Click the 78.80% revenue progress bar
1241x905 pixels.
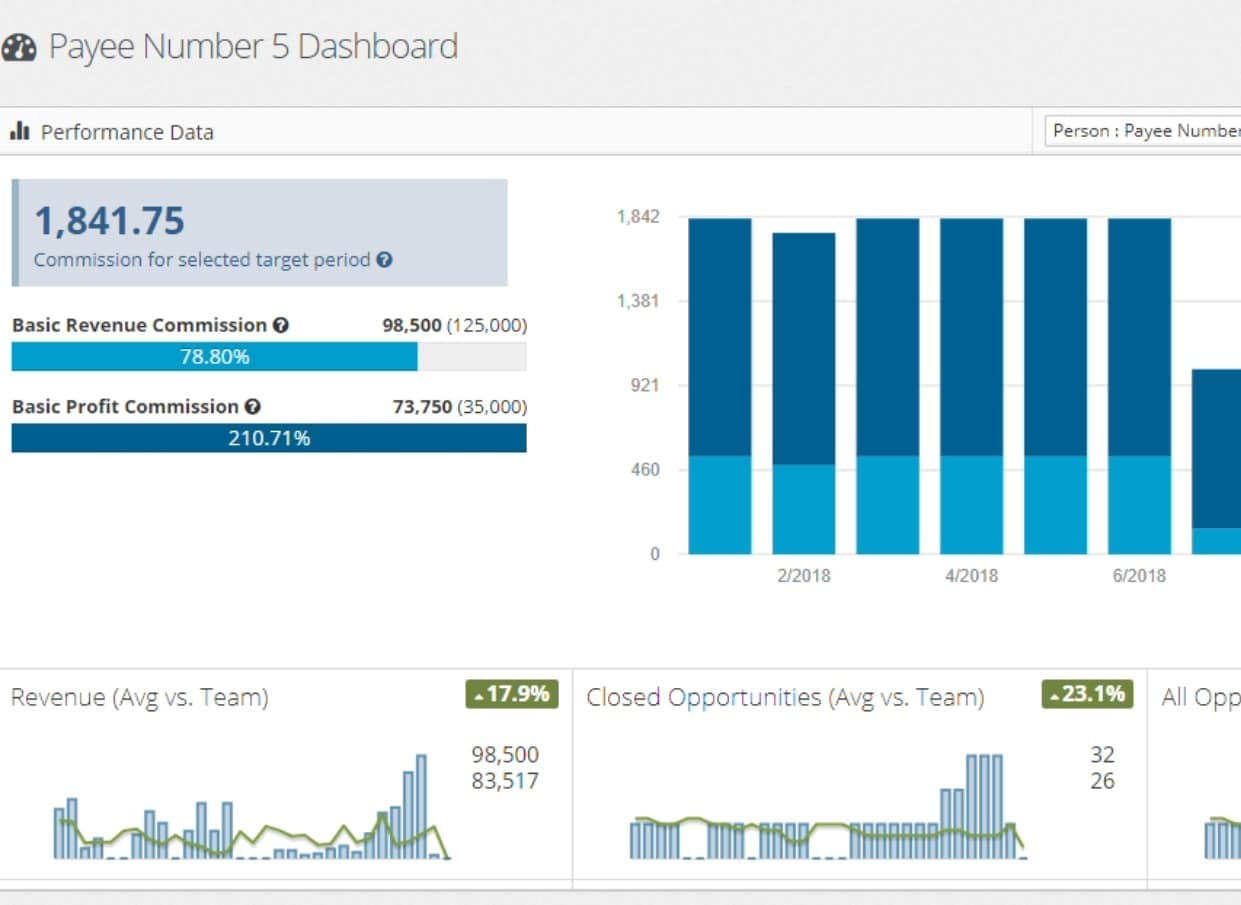coord(268,357)
